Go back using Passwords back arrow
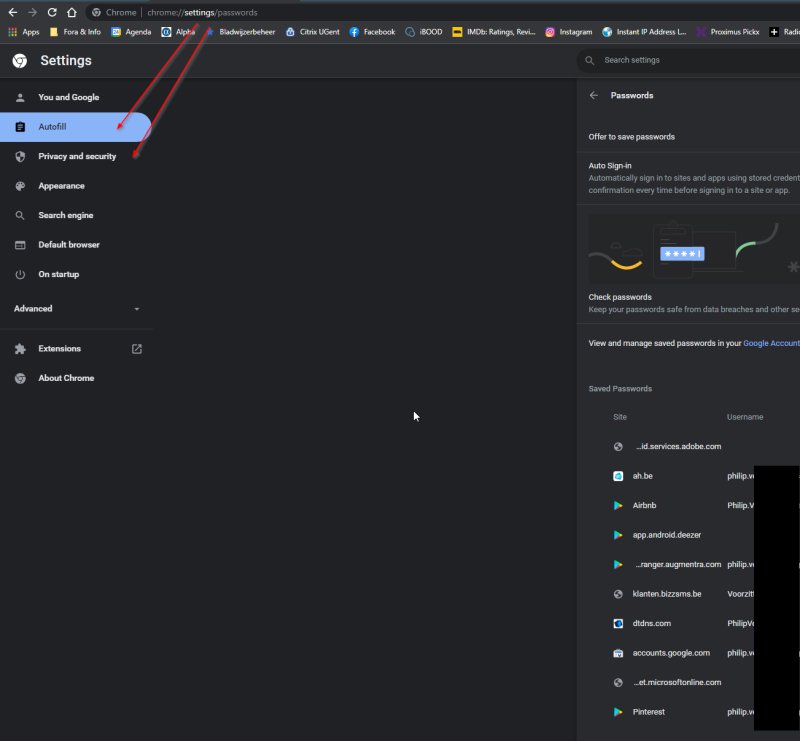The image size is (800, 741). [x=594, y=96]
